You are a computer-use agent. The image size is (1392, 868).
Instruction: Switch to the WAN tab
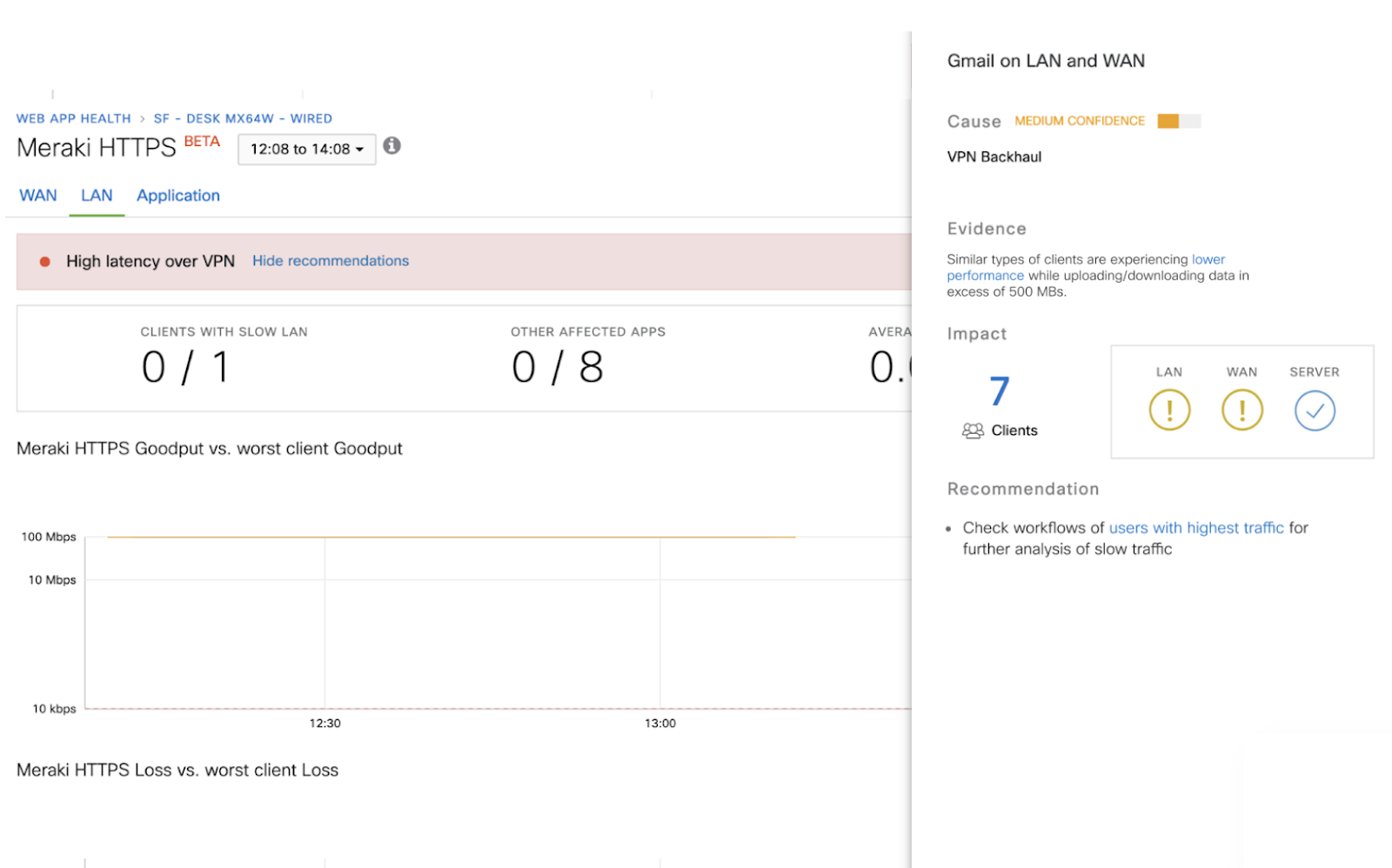pyautogui.click(x=38, y=196)
